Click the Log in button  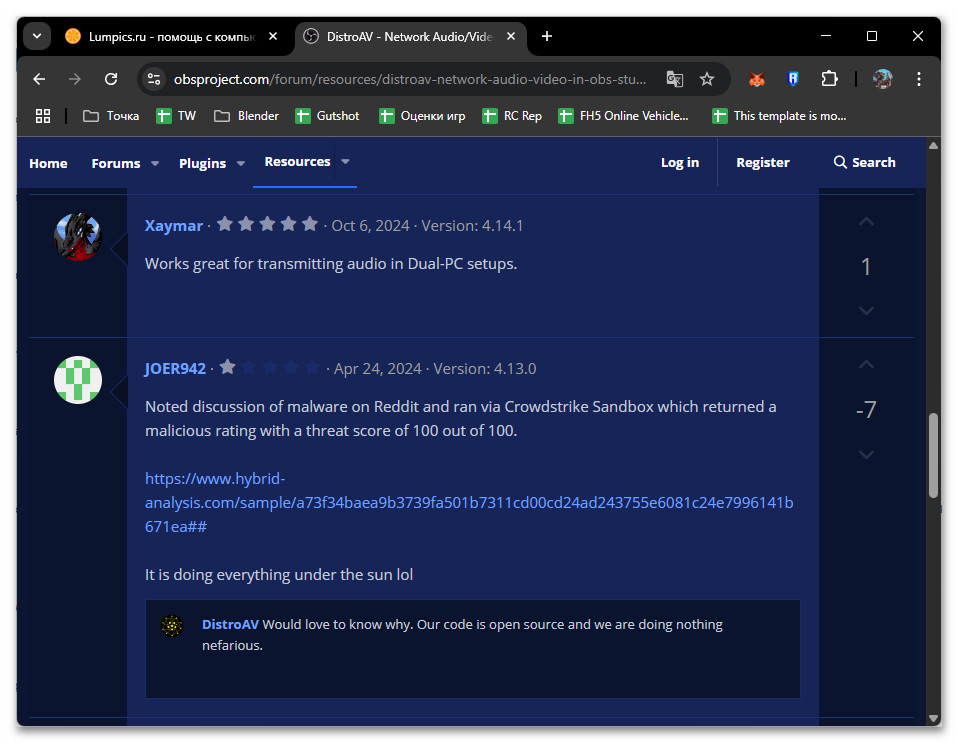click(680, 163)
